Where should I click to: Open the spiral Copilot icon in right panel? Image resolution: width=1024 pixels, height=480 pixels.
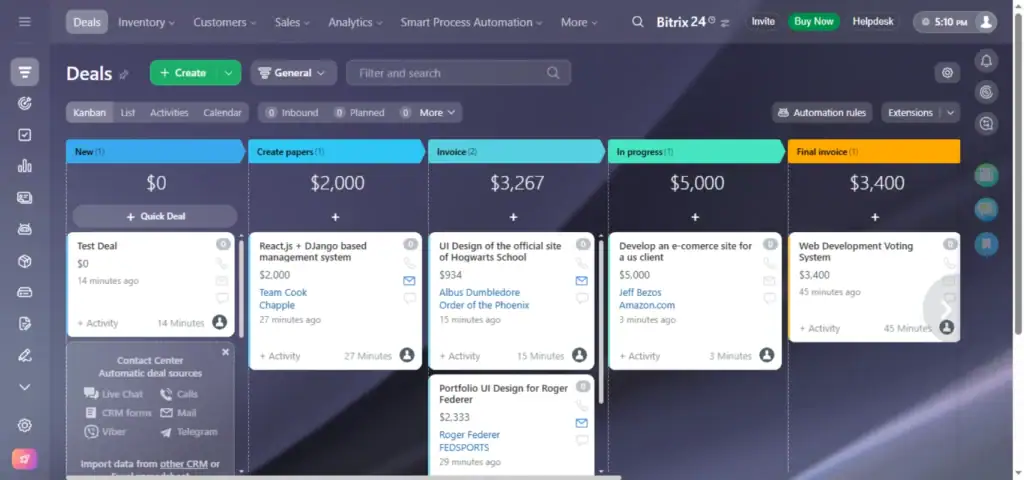(x=987, y=92)
